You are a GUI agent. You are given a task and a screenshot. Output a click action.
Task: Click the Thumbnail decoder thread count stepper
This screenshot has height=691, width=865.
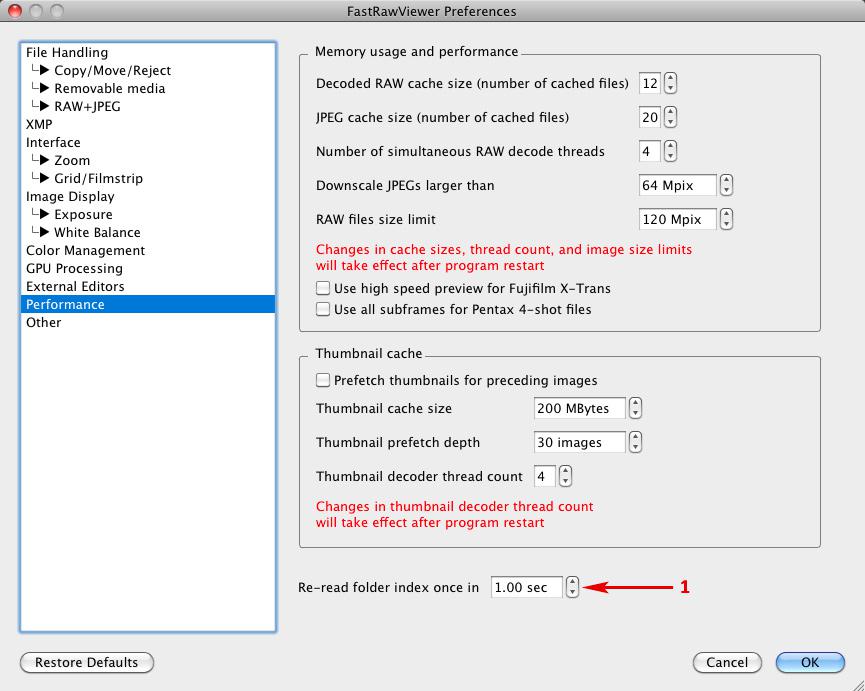[566, 477]
